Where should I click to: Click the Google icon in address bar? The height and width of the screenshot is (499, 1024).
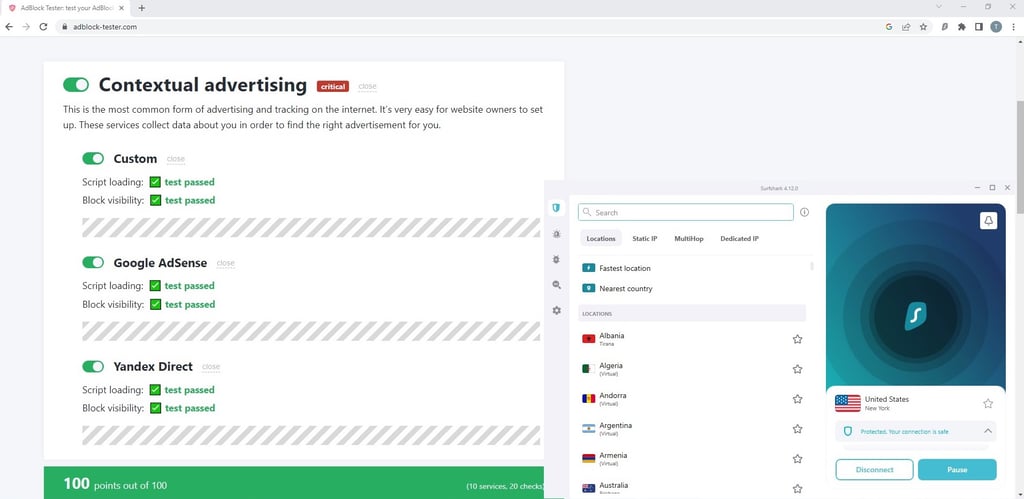889,27
